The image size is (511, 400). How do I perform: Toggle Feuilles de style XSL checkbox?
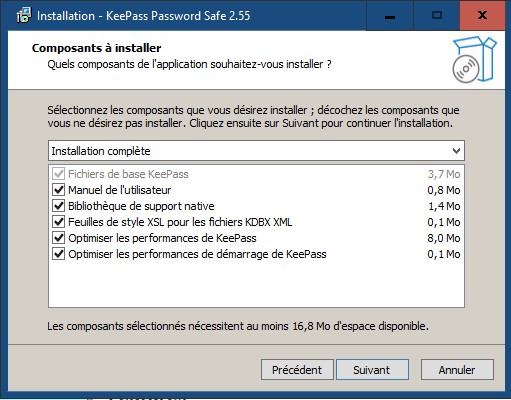point(59,222)
